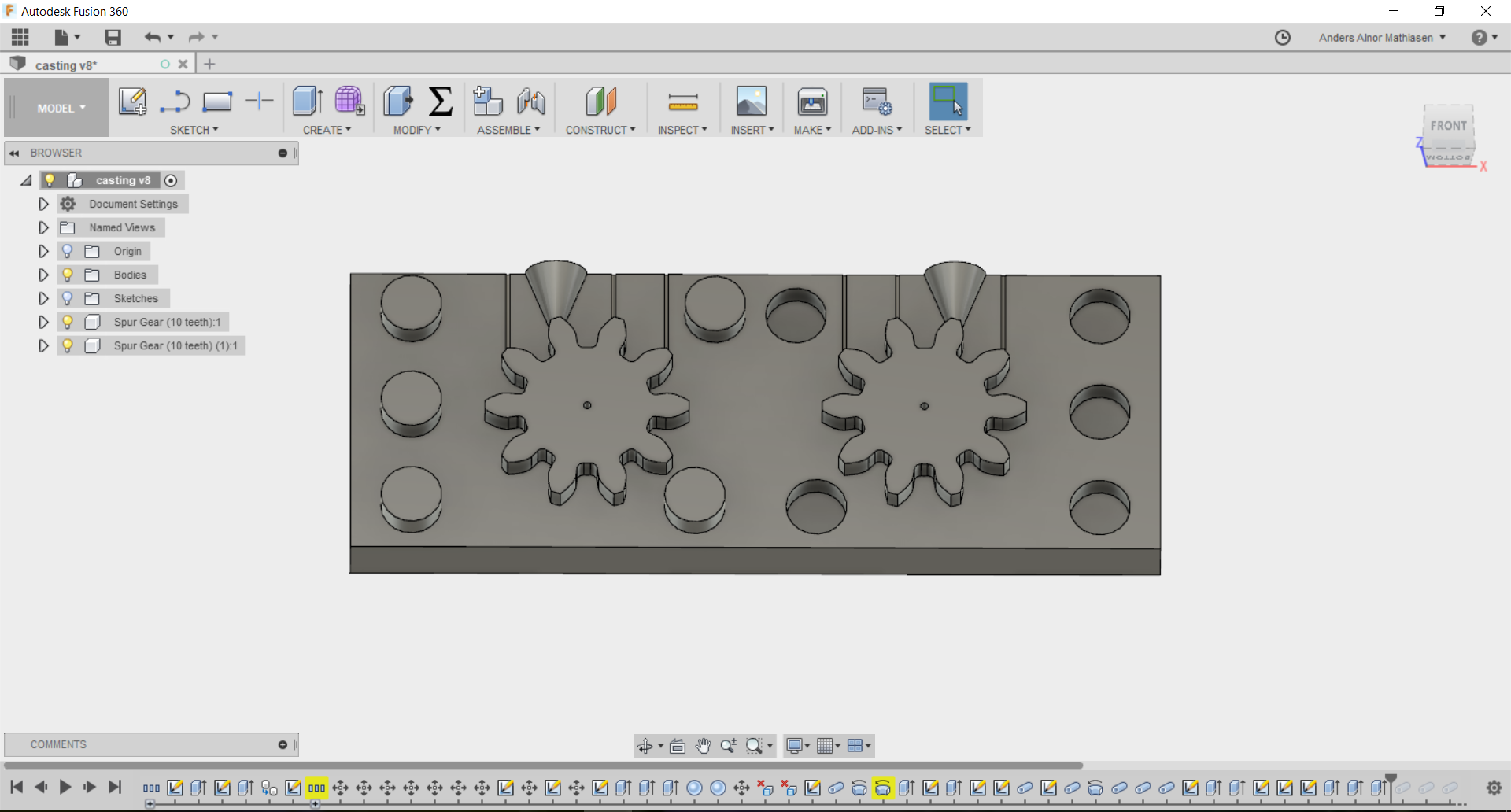The height and width of the screenshot is (812, 1511).
Task: Click the Offset Plane construct icon
Action: (601, 101)
